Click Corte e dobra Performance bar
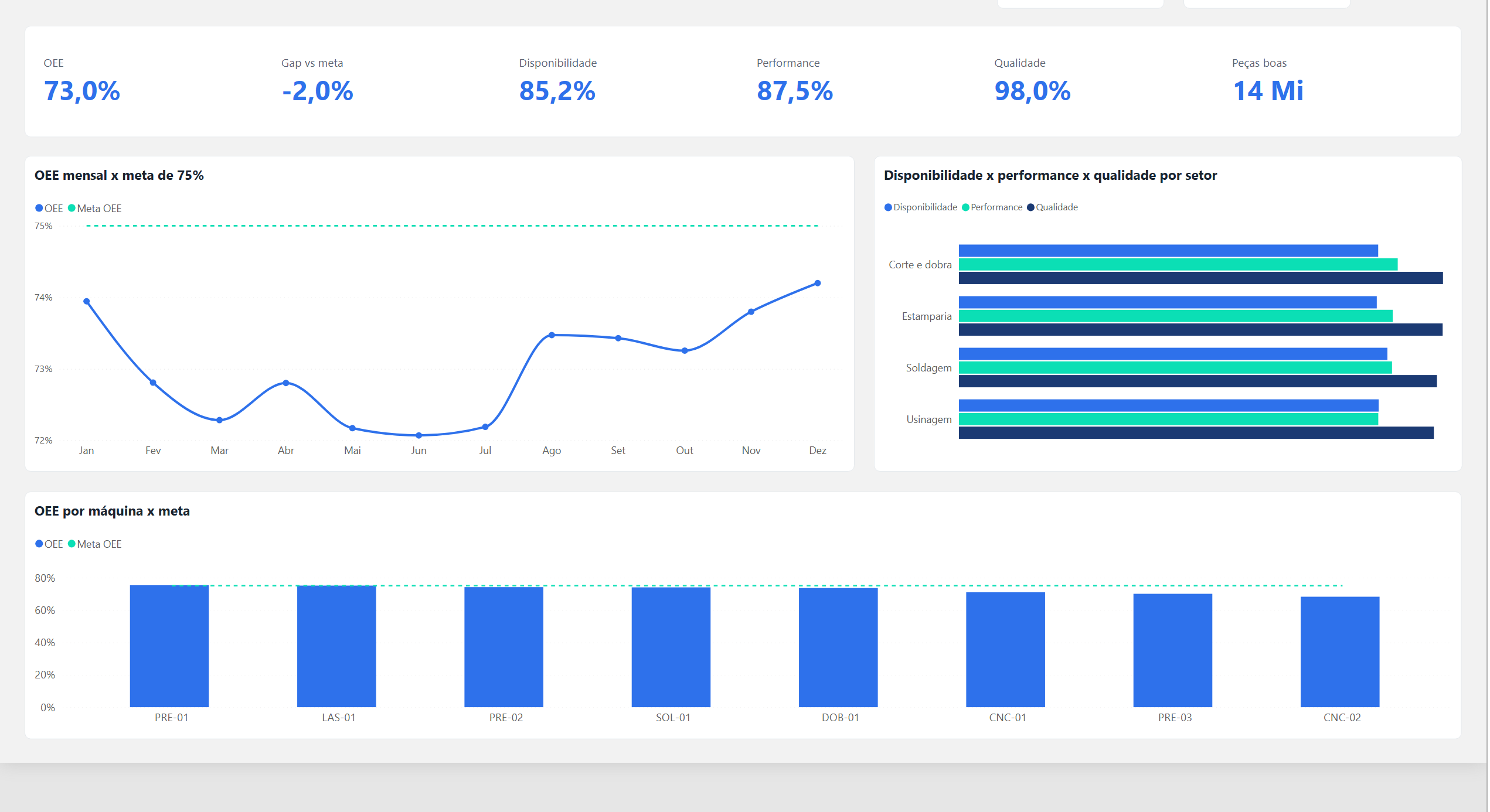1490x812 pixels. 1178,264
